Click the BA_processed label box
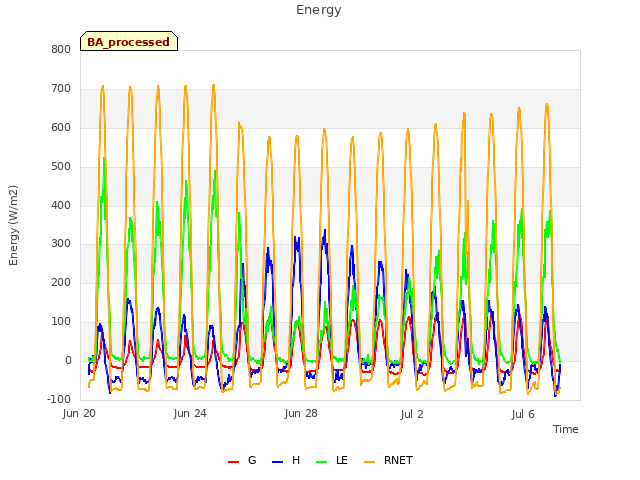This screenshot has height=480, width=640. (129, 41)
